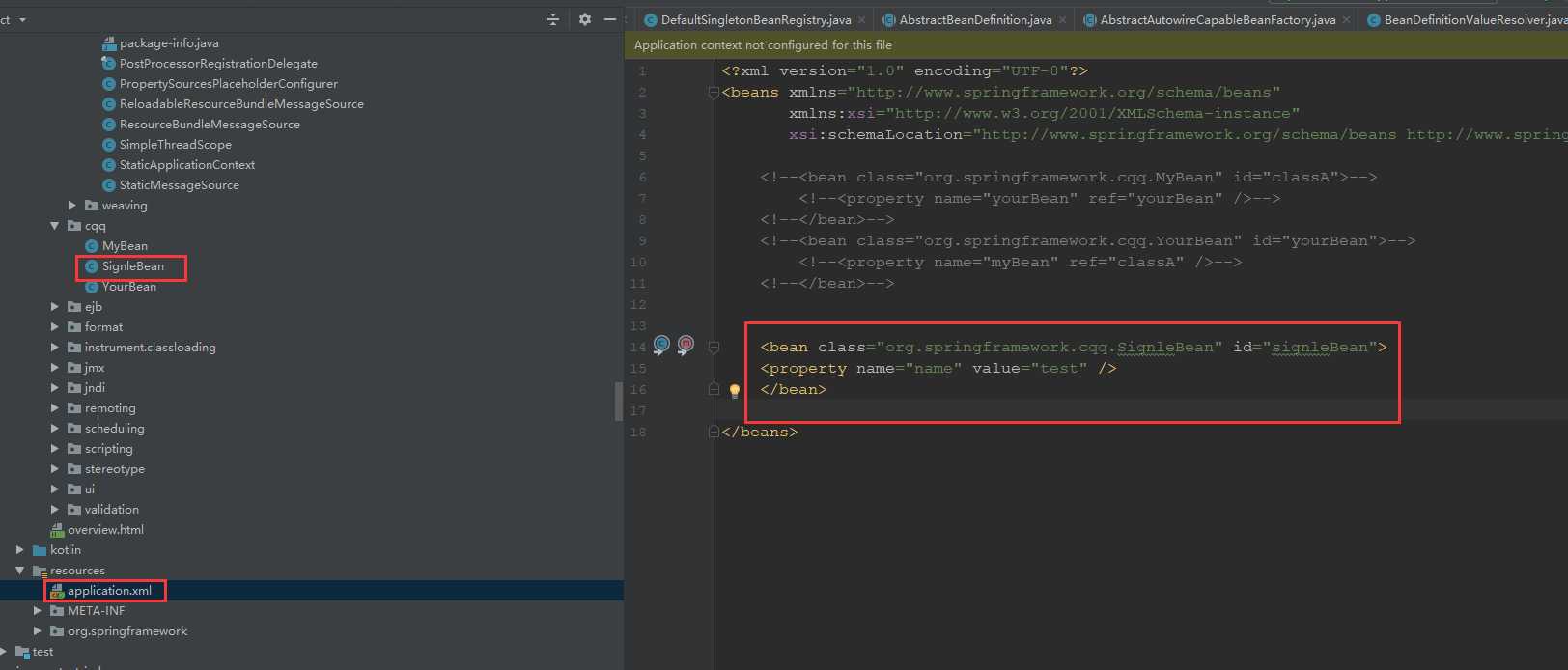The height and width of the screenshot is (670, 1568).
Task: Select MyBean in the project tree
Action: tap(125, 246)
